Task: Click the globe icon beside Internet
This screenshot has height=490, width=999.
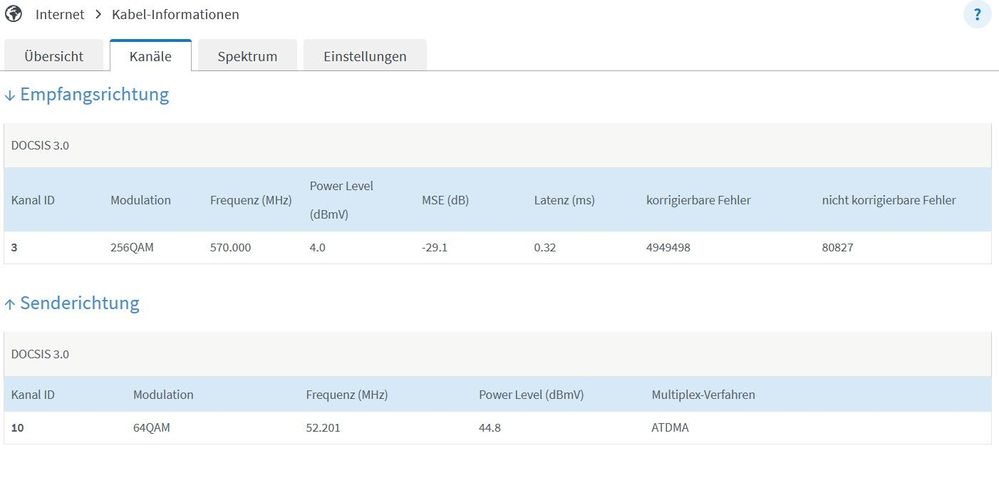Action: click(13, 15)
